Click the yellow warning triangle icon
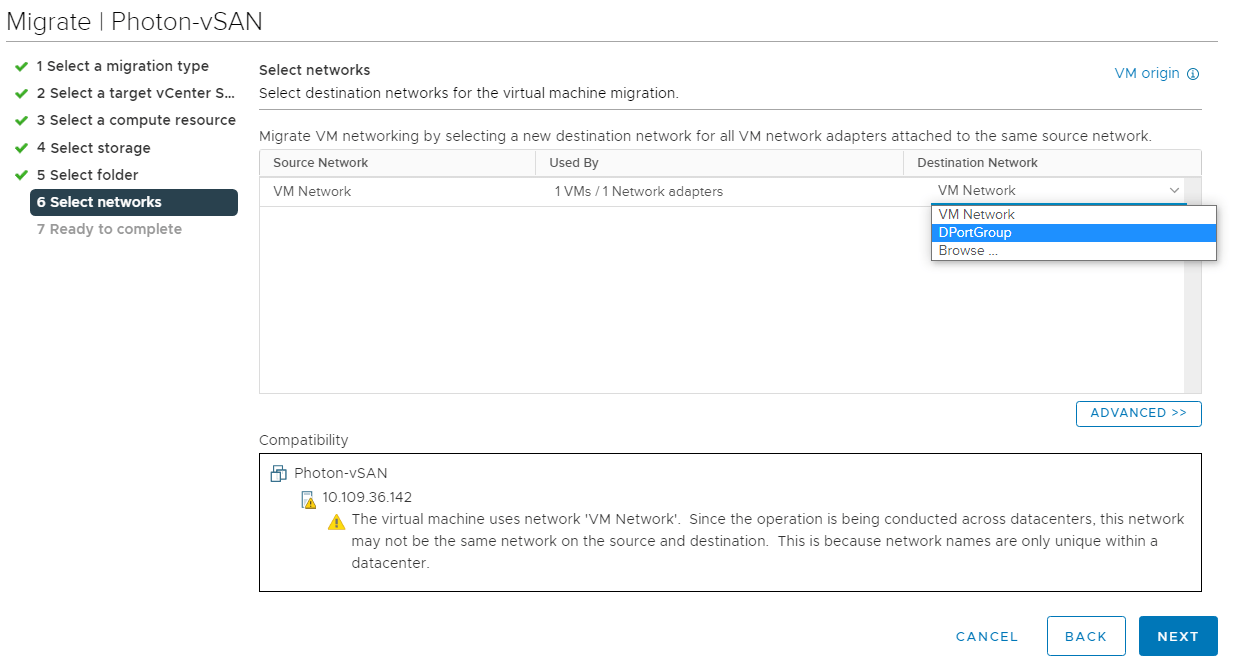1239x666 pixels. [337, 522]
